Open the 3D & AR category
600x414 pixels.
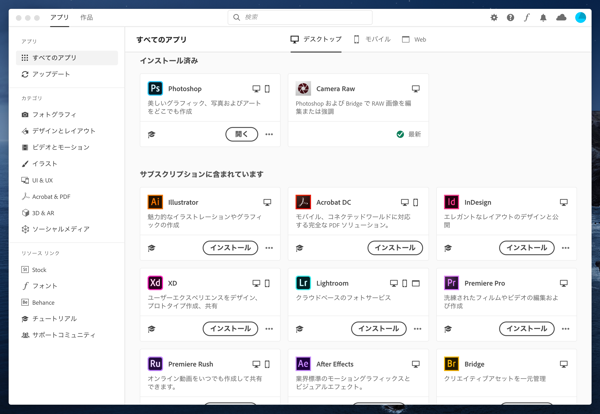tap(38, 213)
